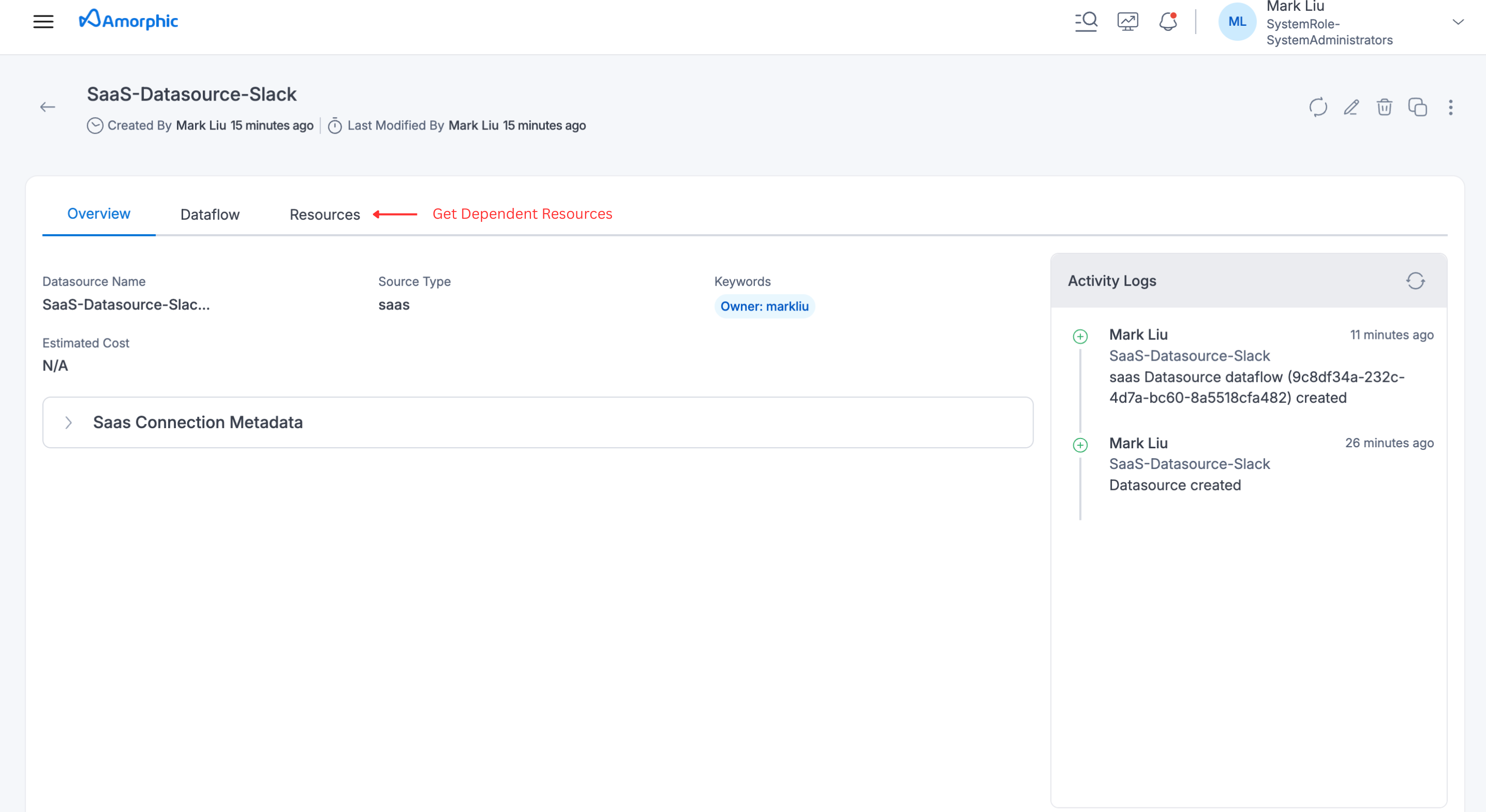
Task: Delete the datasource via the trash icon
Action: [1384, 108]
